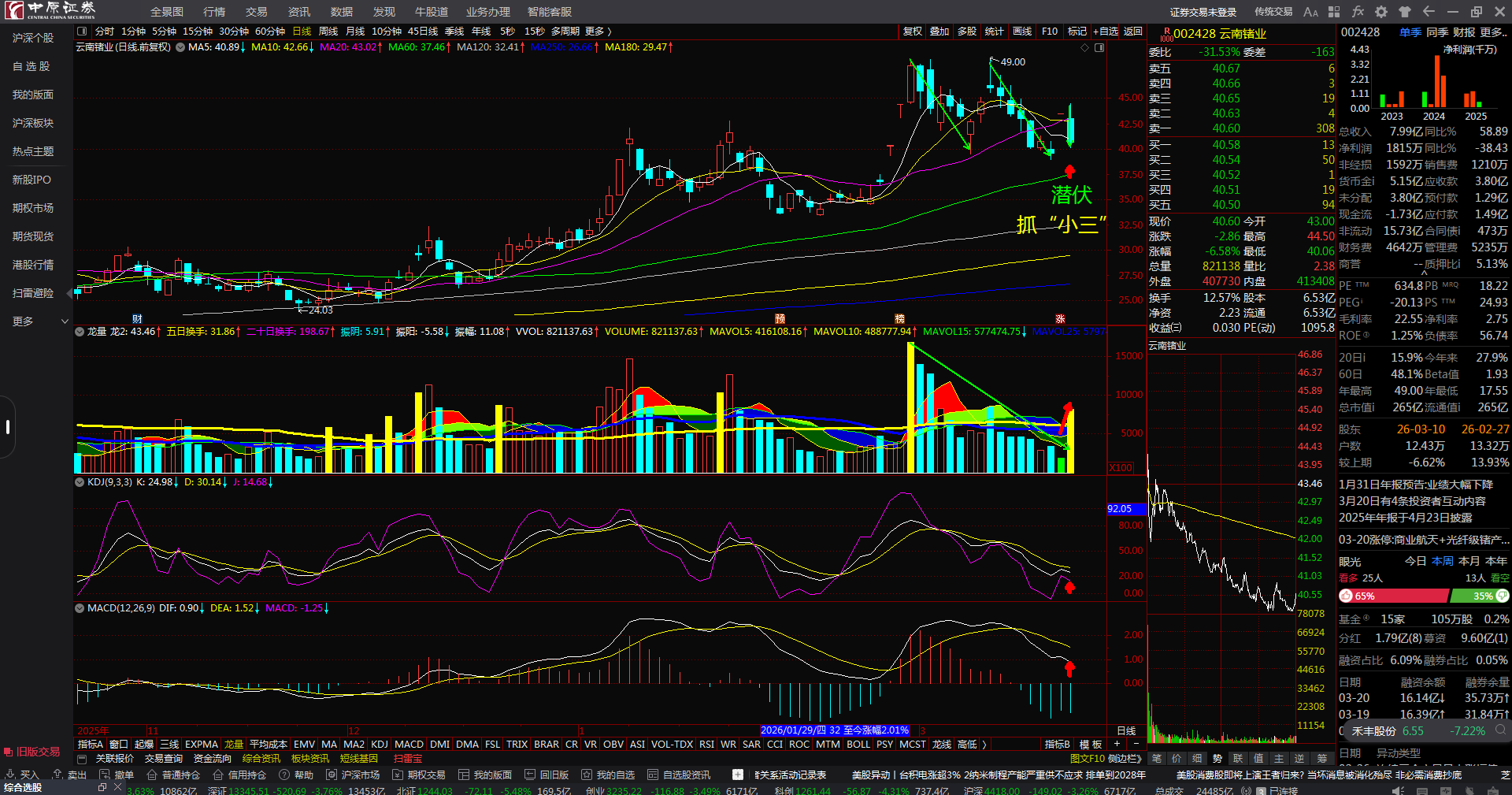The height and width of the screenshot is (795, 1512).
Task: Open the font size (AA) setting
Action: pyautogui.click(x=1310, y=12)
